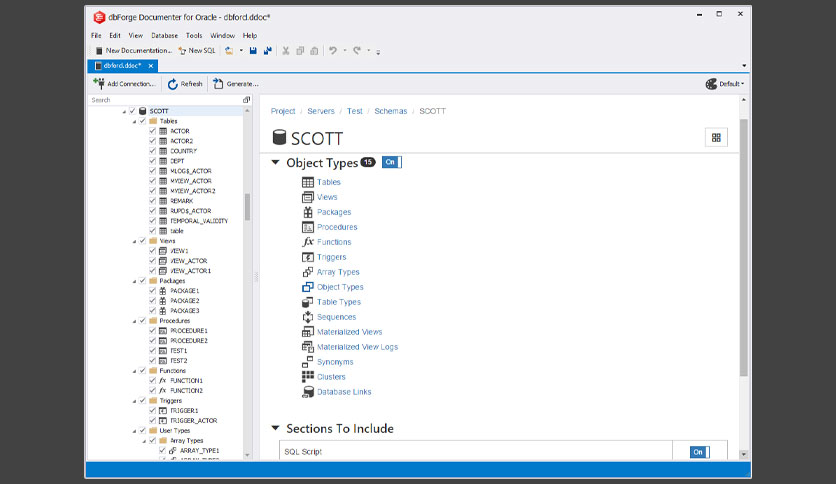Click the Clusters grid icon
Screen dimensions: 836x484
coord(308,377)
